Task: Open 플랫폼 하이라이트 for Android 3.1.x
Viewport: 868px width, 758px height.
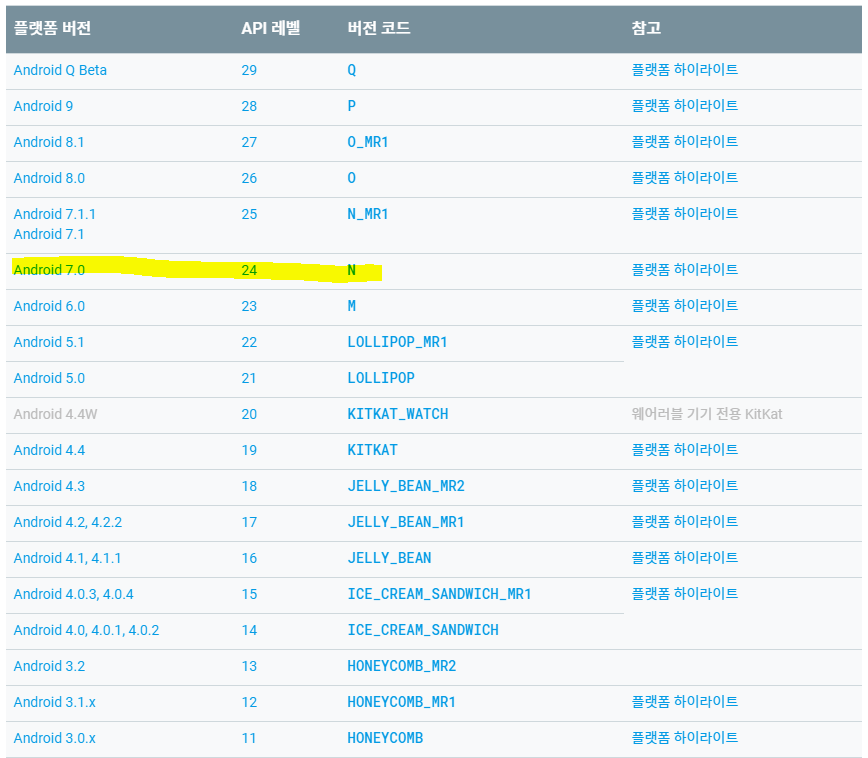Action: point(685,702)
